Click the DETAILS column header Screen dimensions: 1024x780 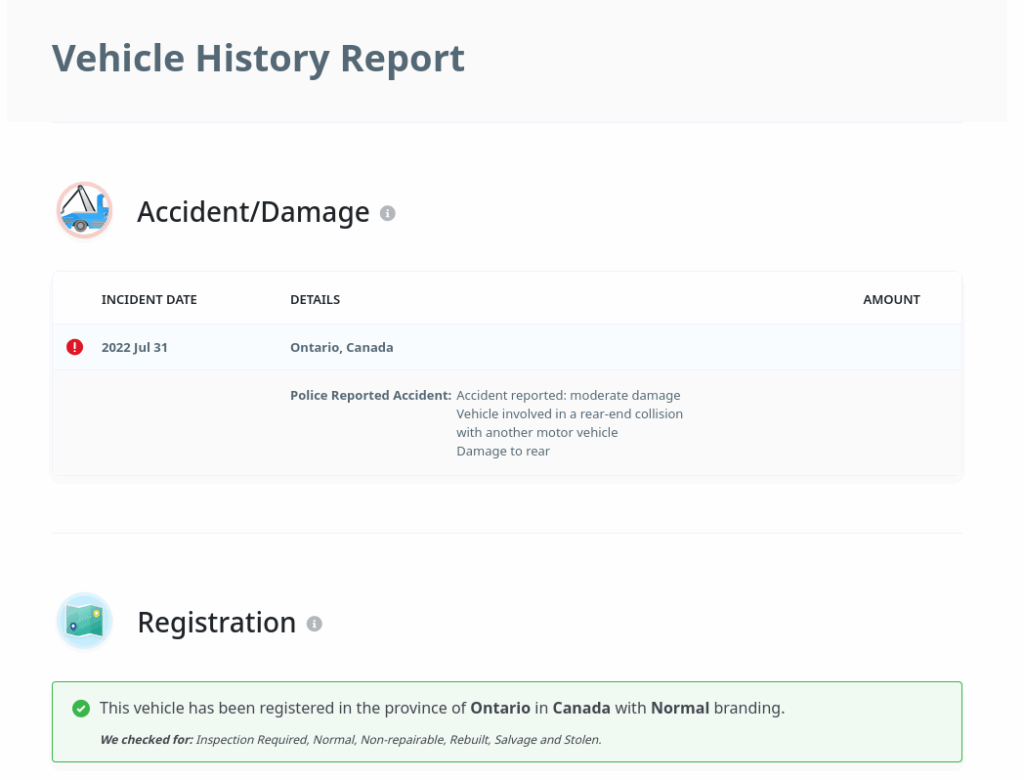click(315, 300)
